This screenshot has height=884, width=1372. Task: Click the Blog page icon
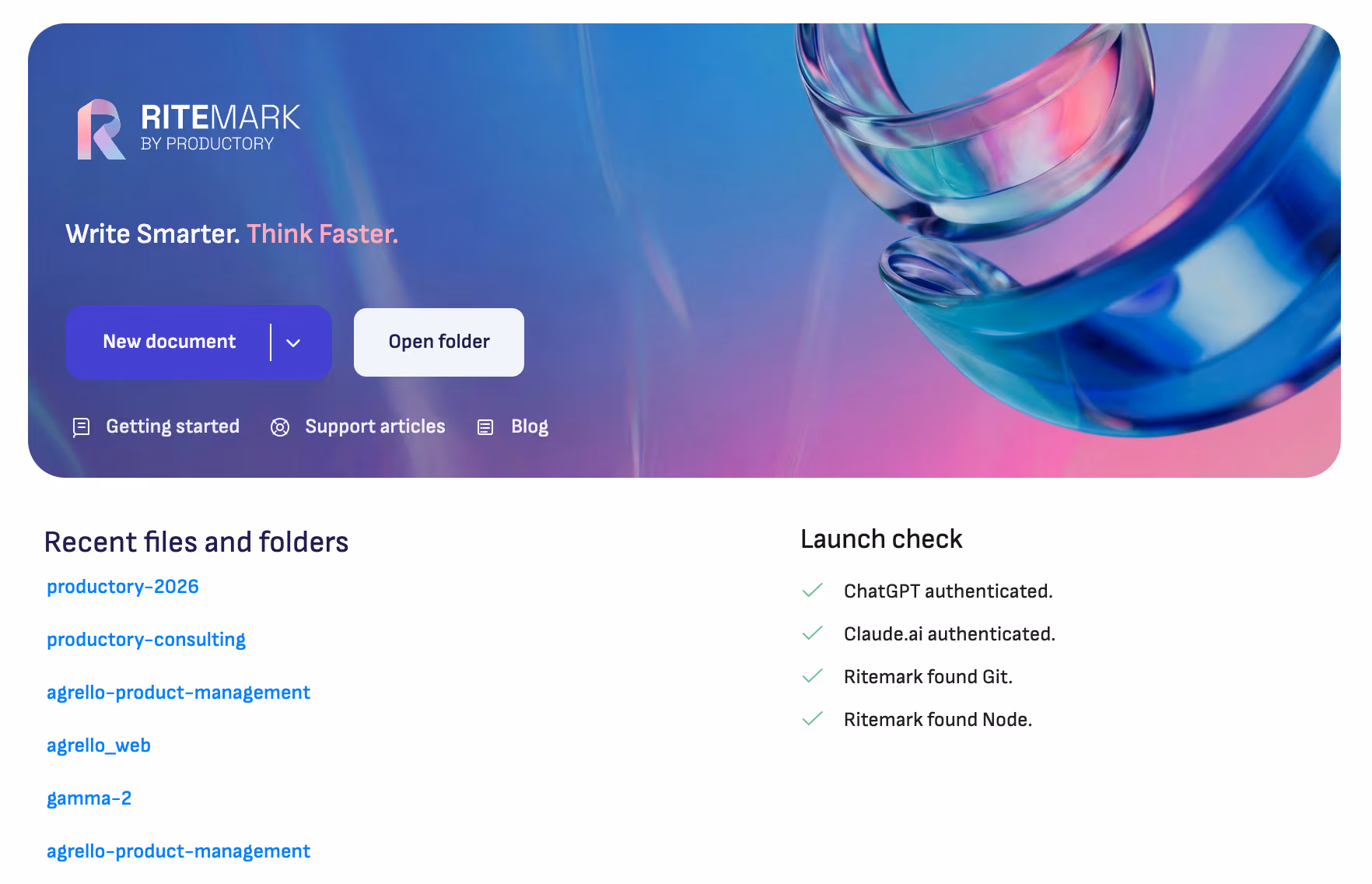[485, 427]
